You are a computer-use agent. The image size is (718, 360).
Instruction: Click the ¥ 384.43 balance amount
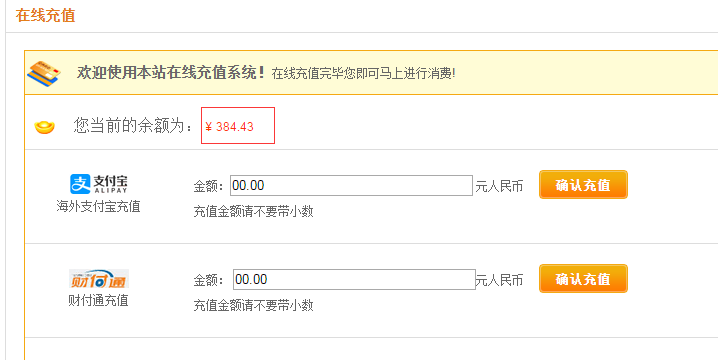tap(229, 127)
